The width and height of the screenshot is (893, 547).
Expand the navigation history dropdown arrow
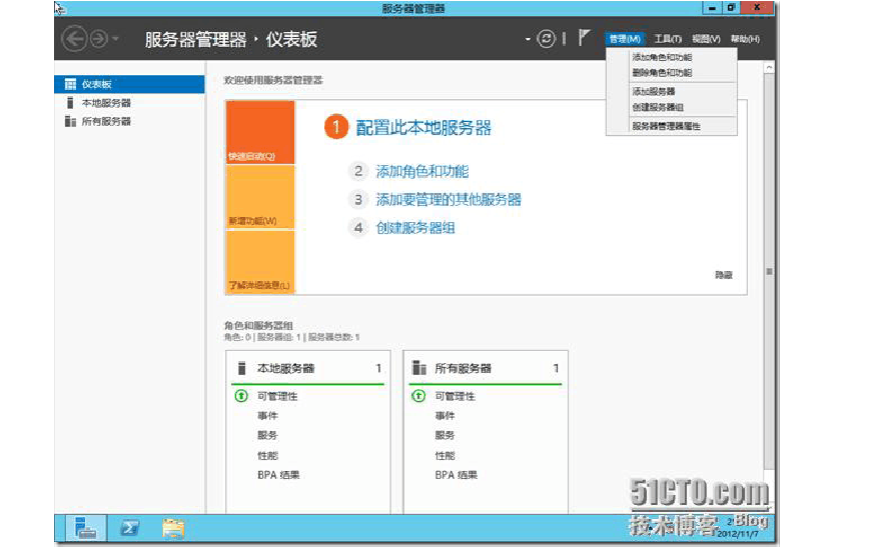(116, 39)
